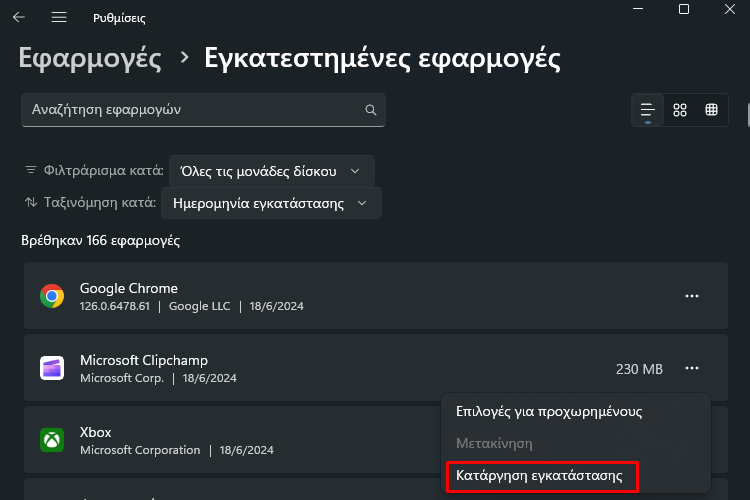This screenshot has height=500, width=750.
Task: Open the Ημερομηνία εγκατάστασης sort dropdown
Action: 271,203
